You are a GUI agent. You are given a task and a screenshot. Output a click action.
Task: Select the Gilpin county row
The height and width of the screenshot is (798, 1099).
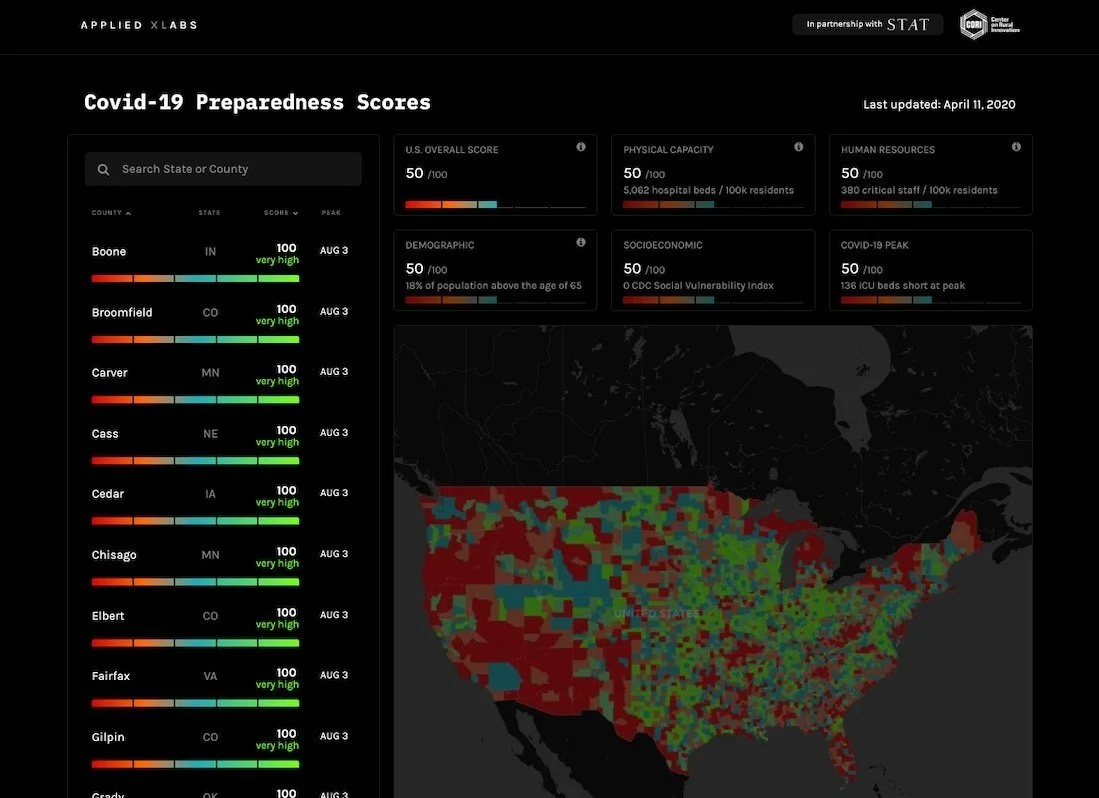point(223,748)
